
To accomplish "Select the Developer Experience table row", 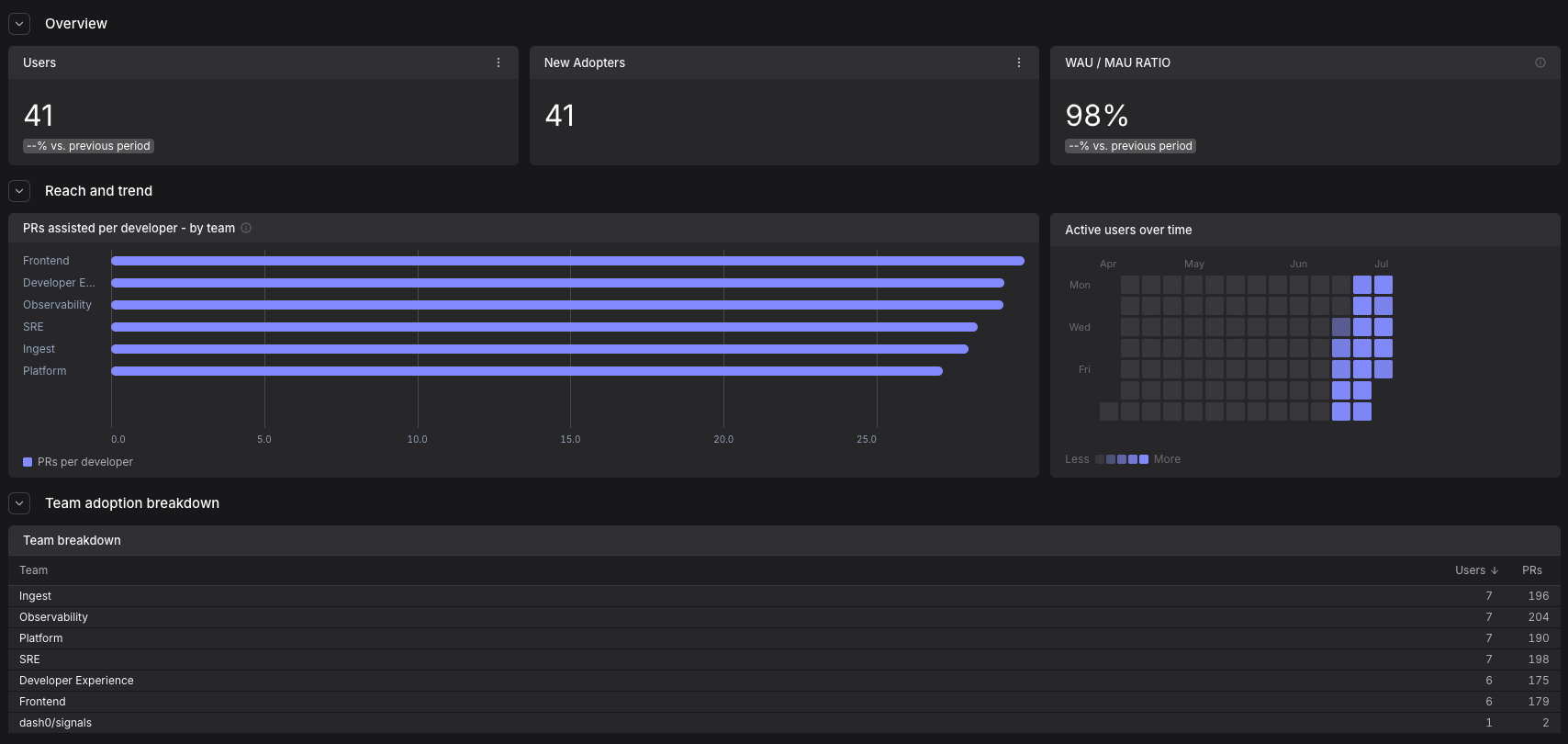I will pos(784,681).
